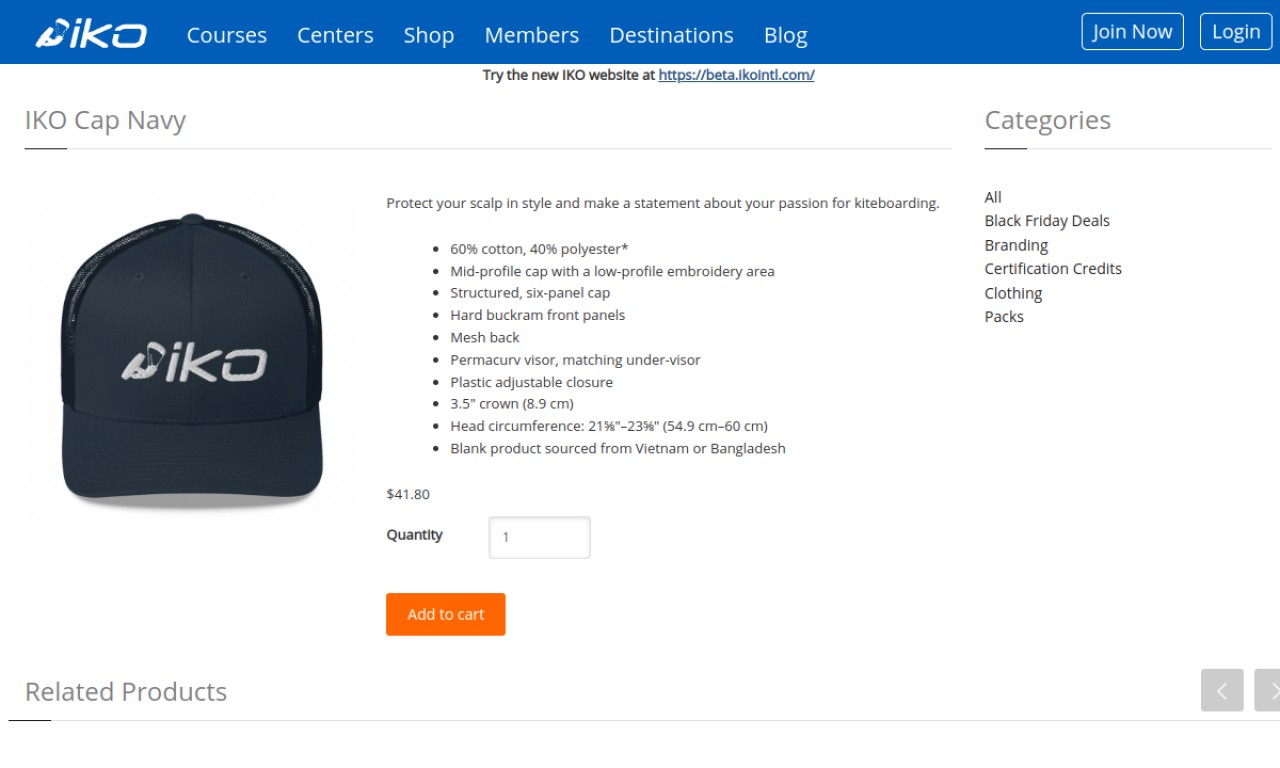Open the Members menu item
The image size is (1280, 768).
[532, 35]
